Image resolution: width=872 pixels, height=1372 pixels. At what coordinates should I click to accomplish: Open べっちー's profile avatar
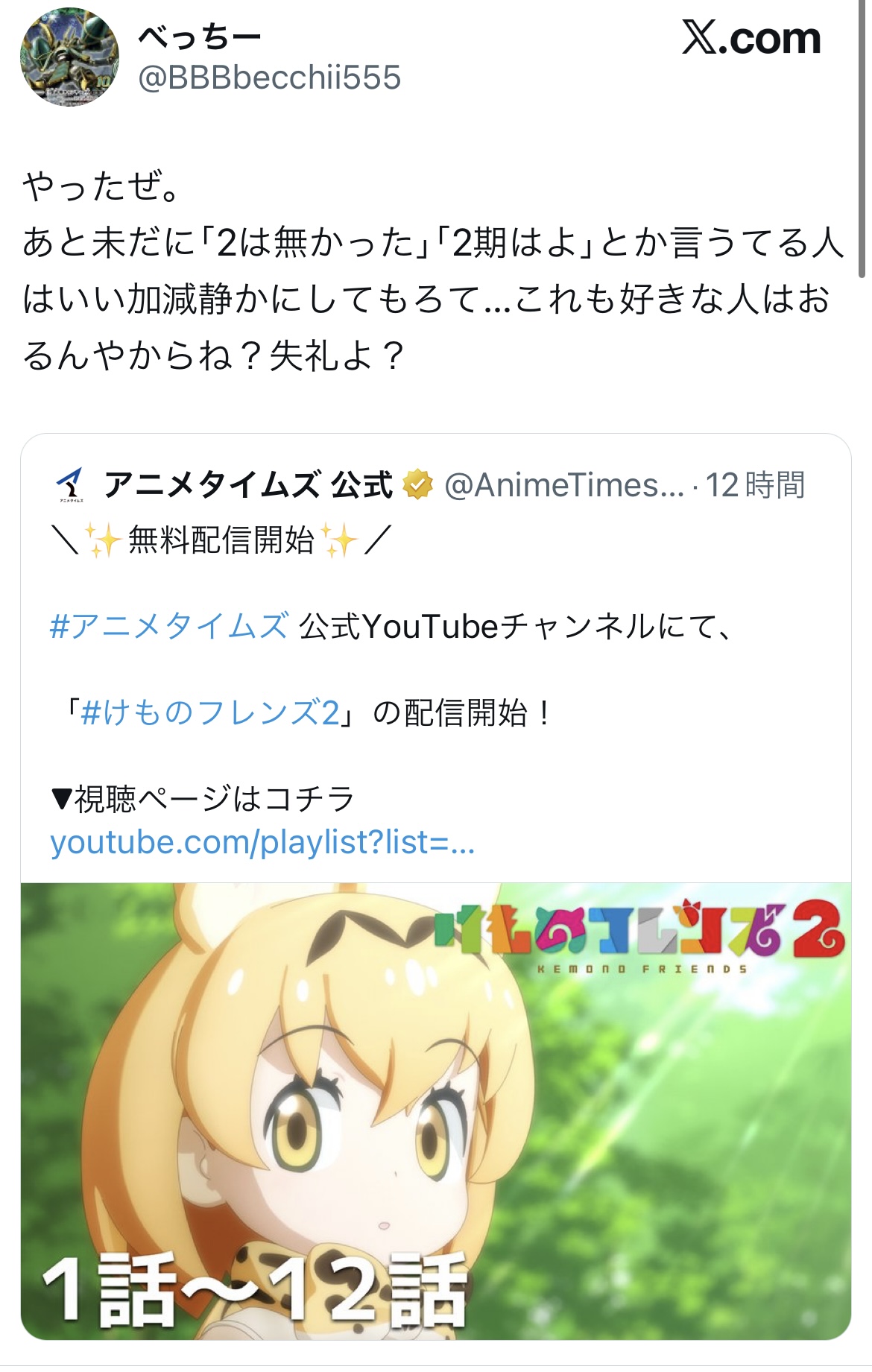coord(69,57)
